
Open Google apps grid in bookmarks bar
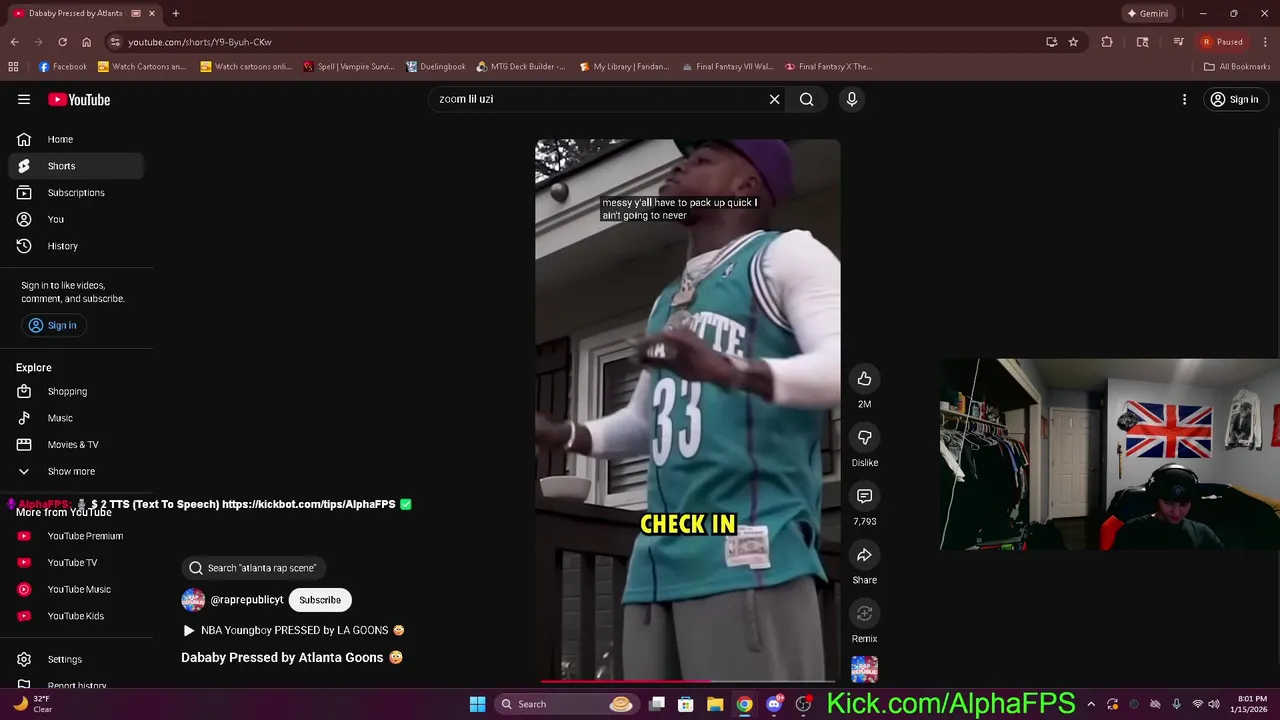click(x=13, y=67)
